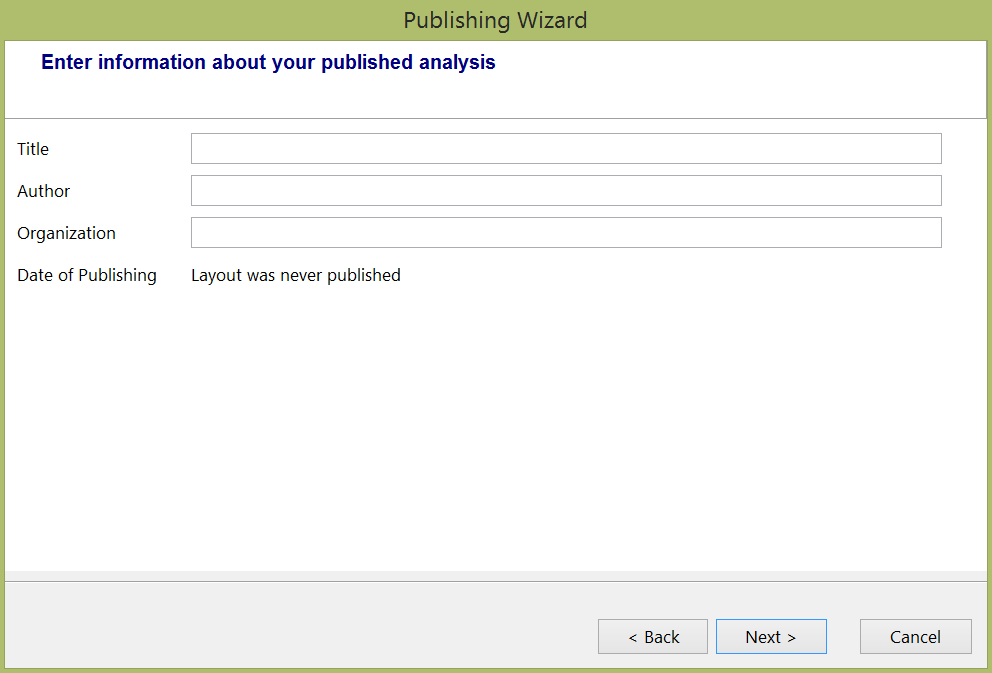Click the Title text input field
The image size is (992, 673).
pyautogui.click(x=566, y=148)
